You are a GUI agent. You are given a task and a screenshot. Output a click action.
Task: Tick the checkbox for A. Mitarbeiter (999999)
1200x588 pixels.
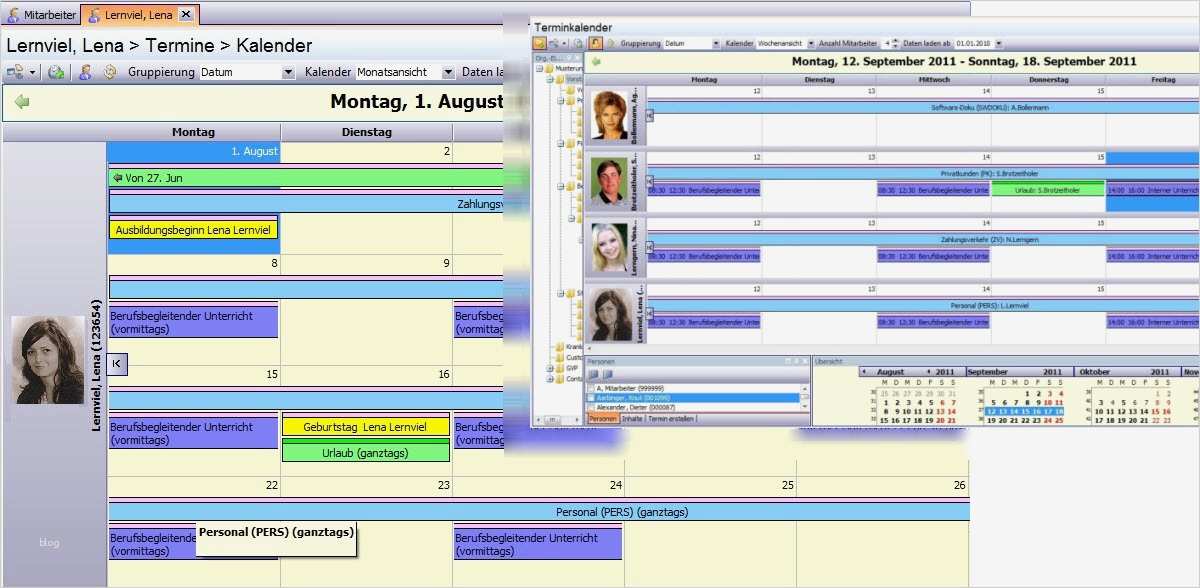[x=590, y=388]
